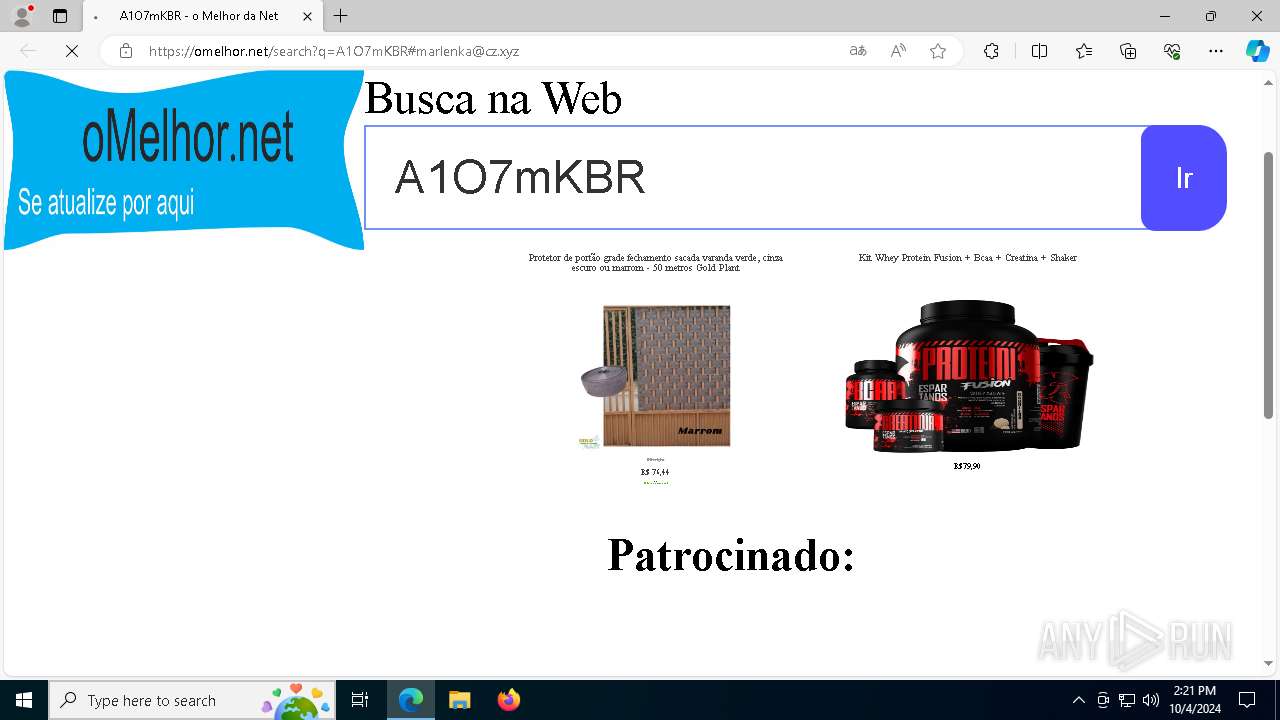Open the tab actions menu icon
This screenshot has width=1280, height=720.
pyautogui.click(x=60, y=16)
